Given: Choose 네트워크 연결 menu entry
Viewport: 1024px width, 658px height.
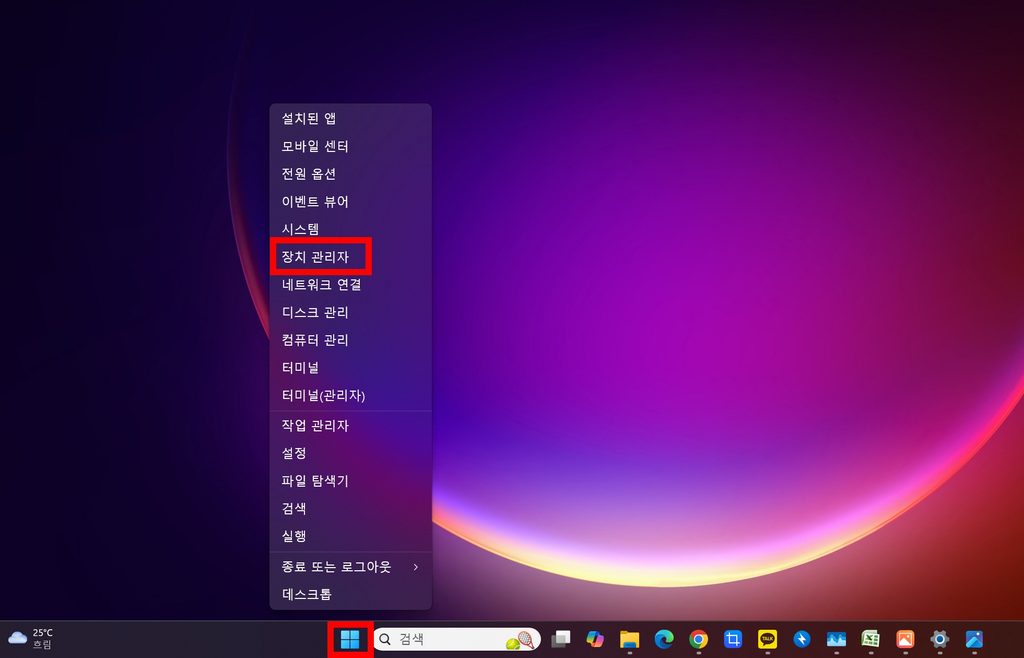Looking at the screenshot, I should point(351,285).
